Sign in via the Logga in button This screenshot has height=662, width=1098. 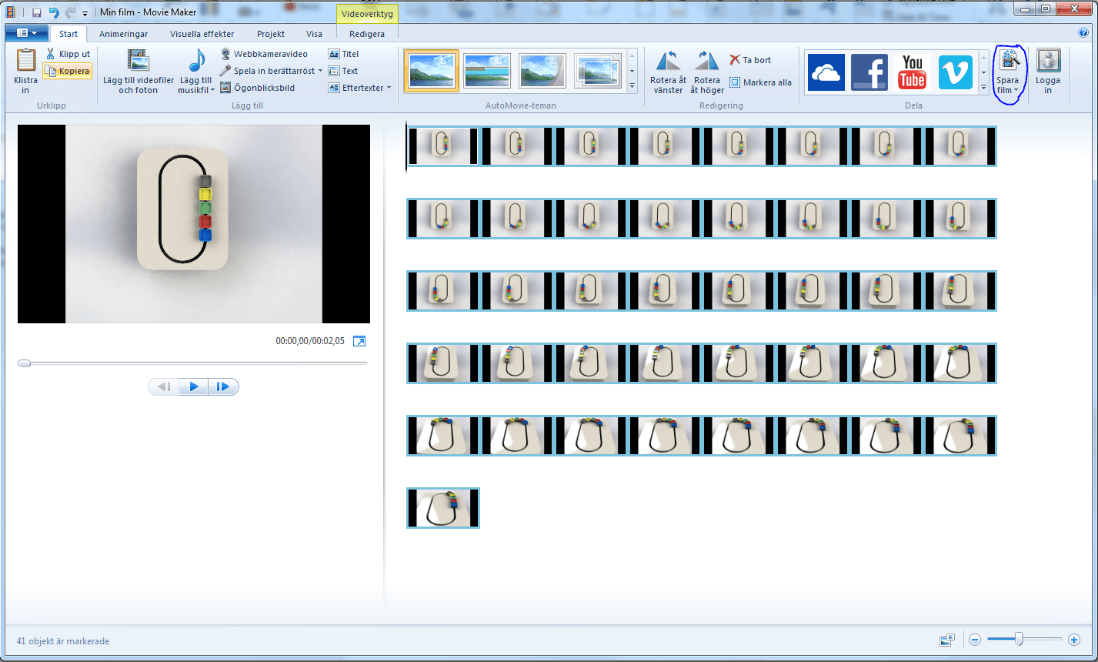click(1047, 72)
